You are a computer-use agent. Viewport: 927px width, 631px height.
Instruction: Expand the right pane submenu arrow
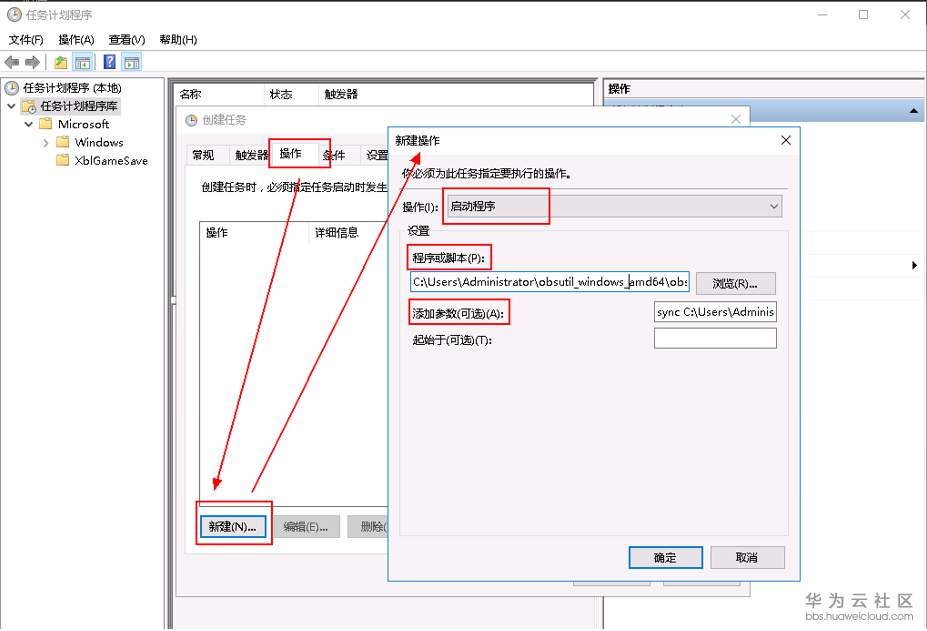pyautogui.click(x=914, y=266)
